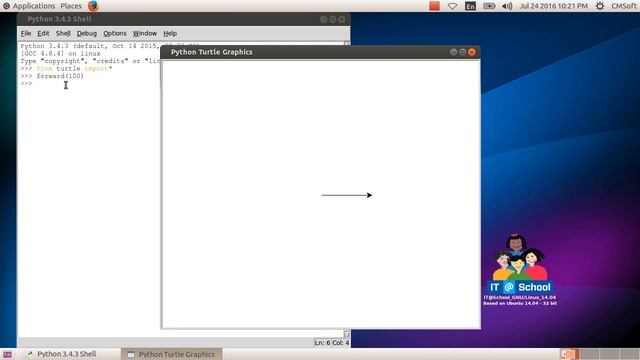Click the turtle arrowhead on the canvas
640x360 pixels.
pyautogui.click(x=369, y=195)
